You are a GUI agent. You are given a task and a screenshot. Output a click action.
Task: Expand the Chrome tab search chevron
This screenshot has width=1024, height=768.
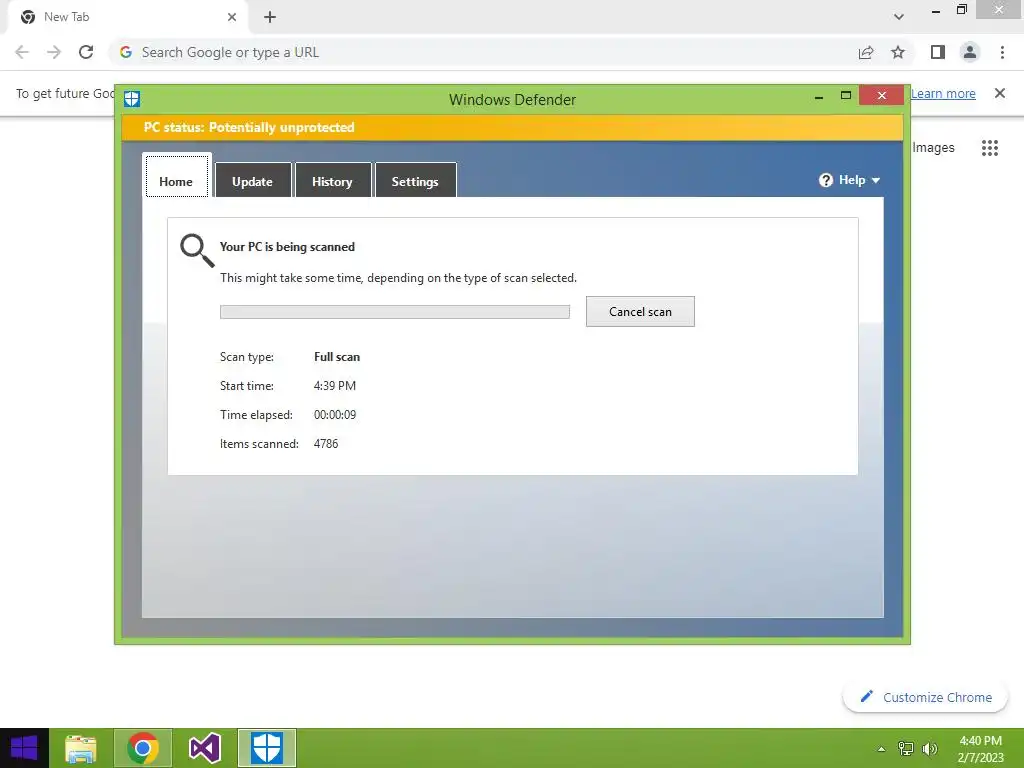coord(899,17)
